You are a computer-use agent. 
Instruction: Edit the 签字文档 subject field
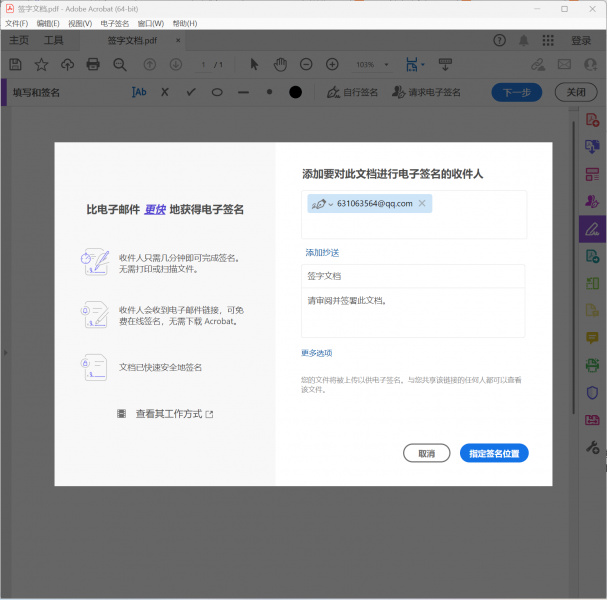413,276
